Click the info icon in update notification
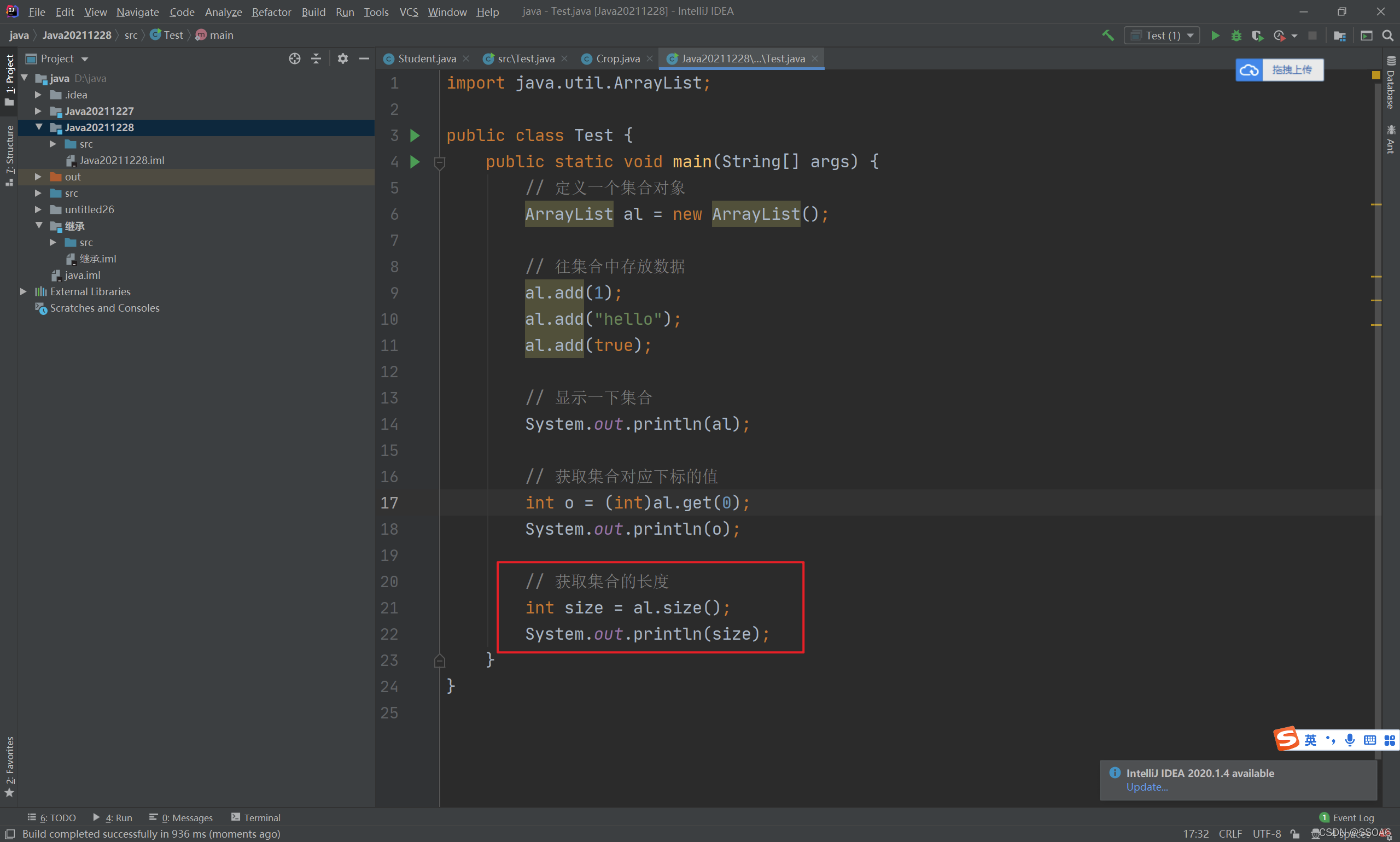This screenshot has height=842, width=1400. [x=1115, y=772]
